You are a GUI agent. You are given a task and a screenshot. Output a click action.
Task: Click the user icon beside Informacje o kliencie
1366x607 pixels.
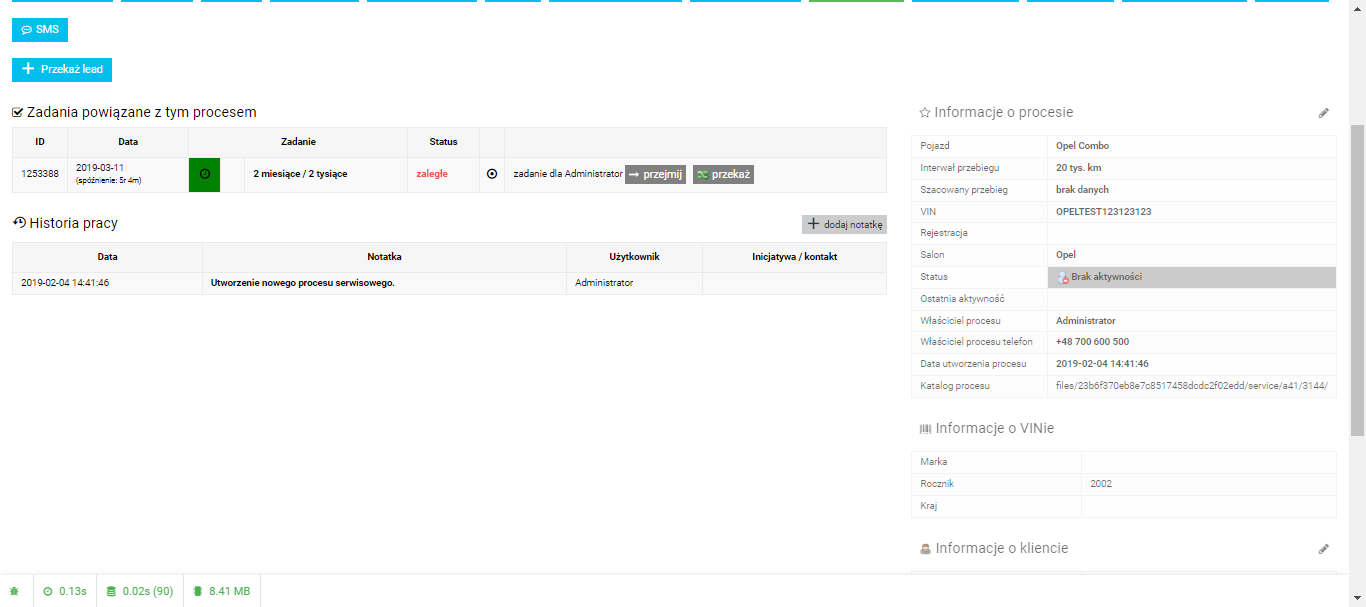click(x=925, y=549)
